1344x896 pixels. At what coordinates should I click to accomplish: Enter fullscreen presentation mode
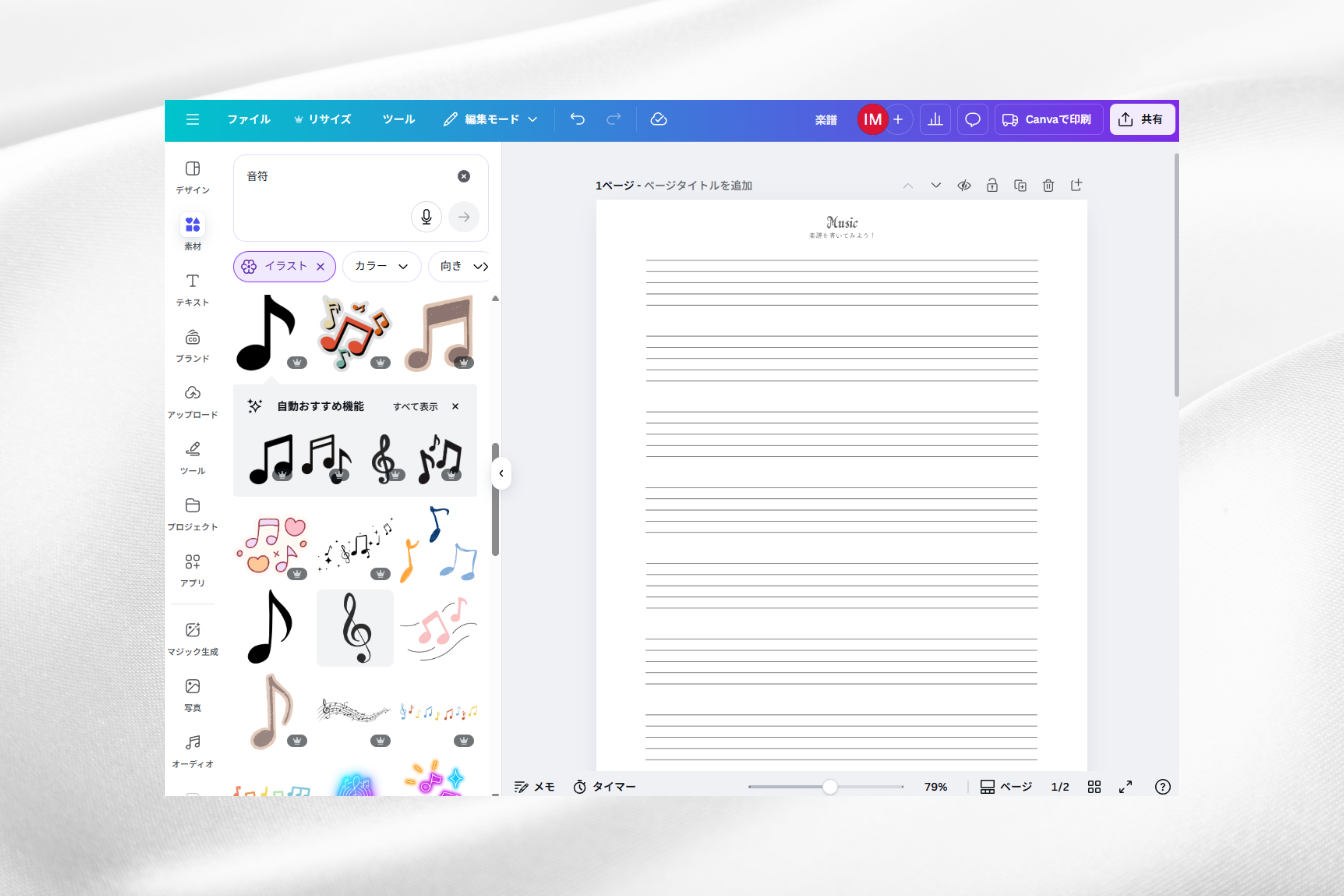[1126, 787]
